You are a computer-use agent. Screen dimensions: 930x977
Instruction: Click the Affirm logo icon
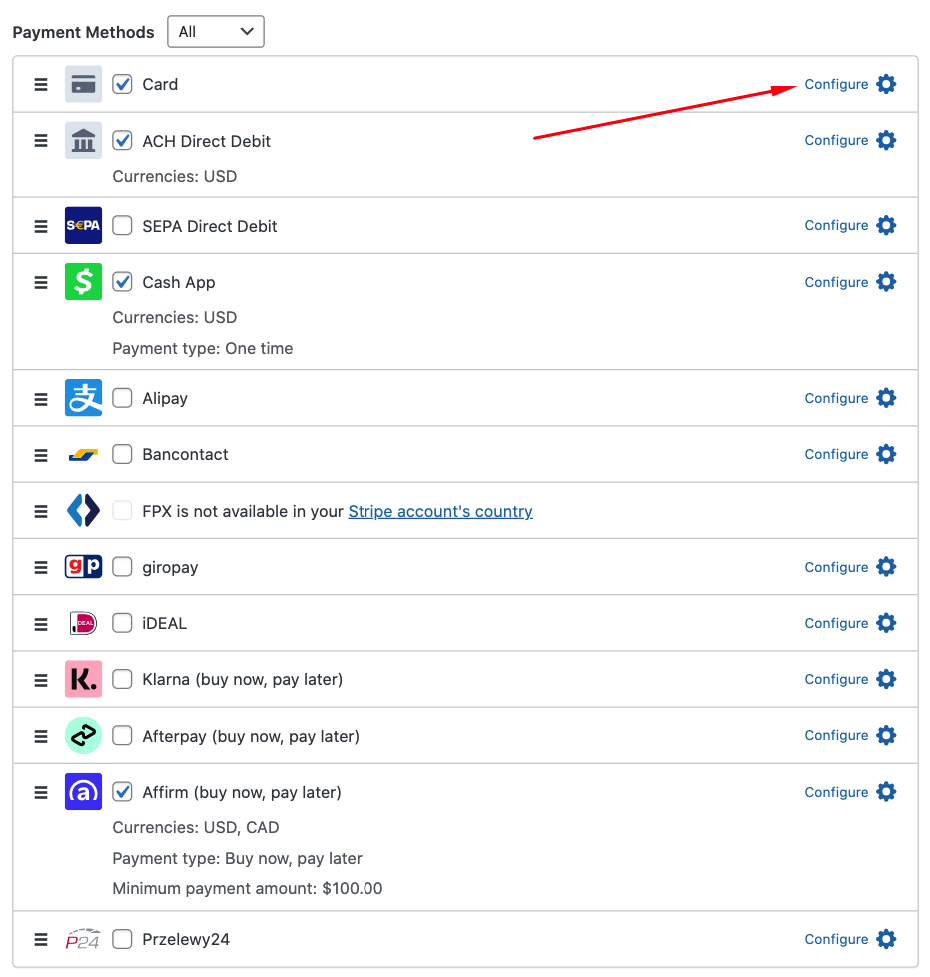pos(83,792)
